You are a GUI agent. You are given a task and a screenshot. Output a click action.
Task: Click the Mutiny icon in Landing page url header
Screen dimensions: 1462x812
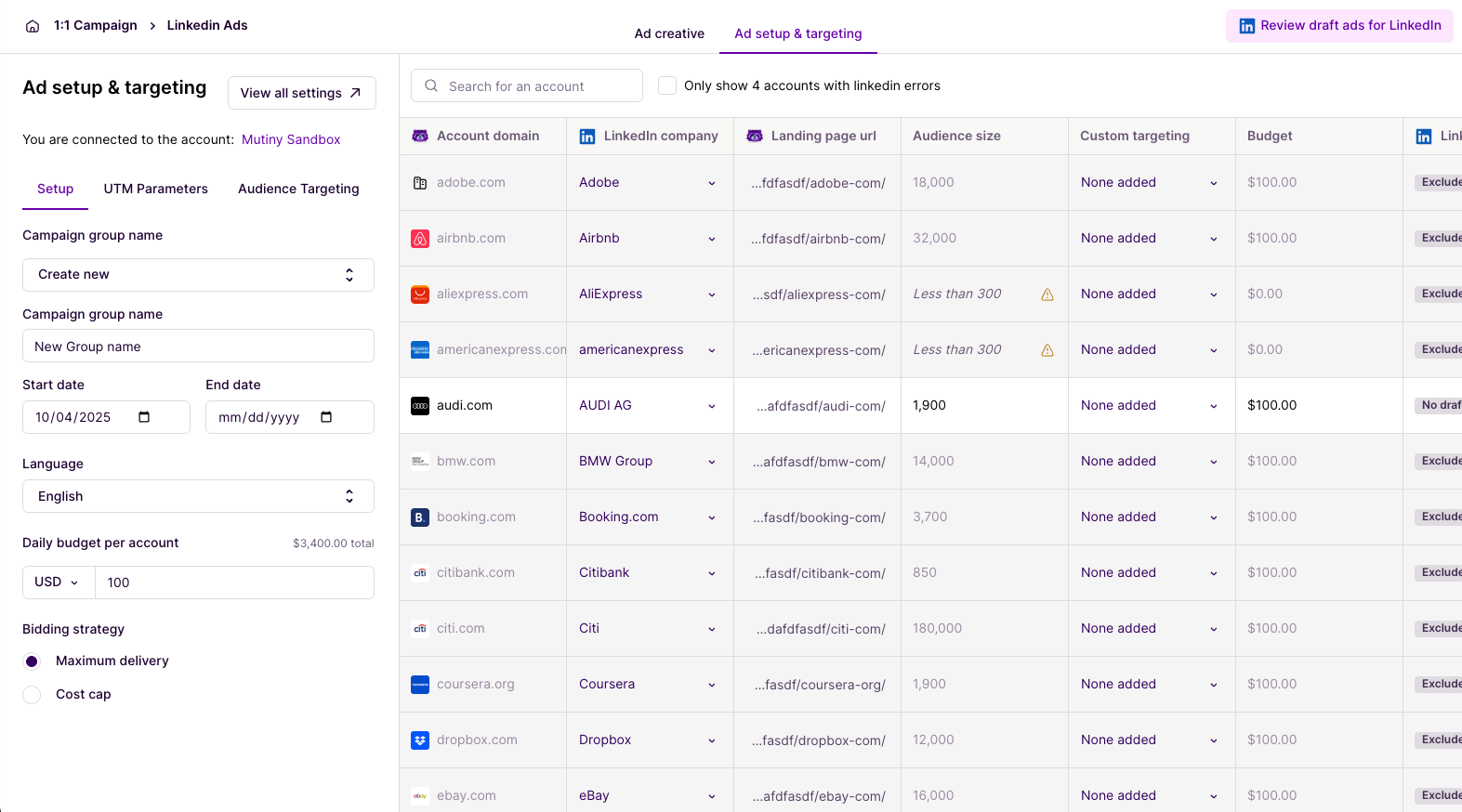755,136
